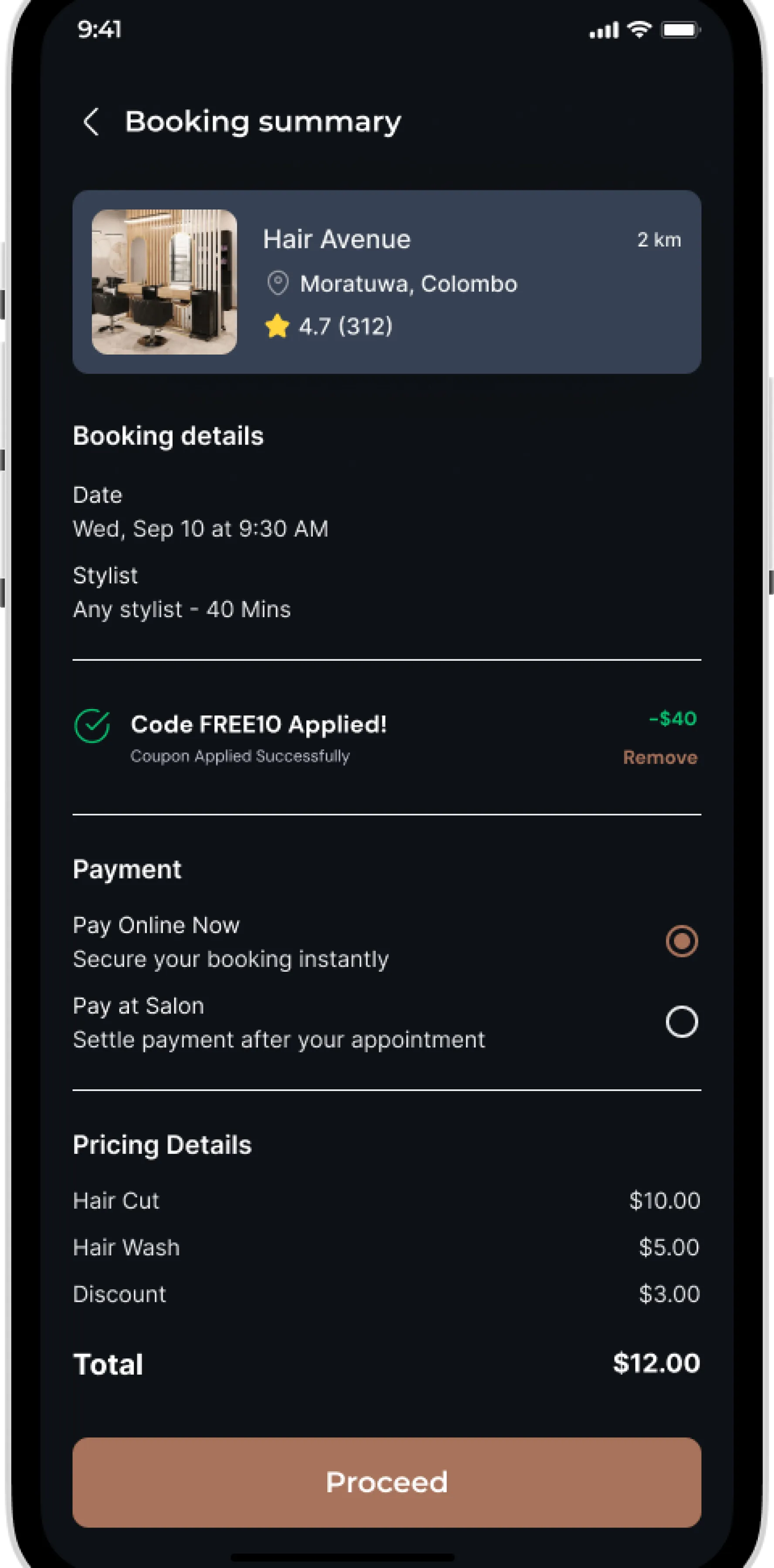Tap the Hair Avenue salon name
The width and height of the screenshot is (774, 1568).
tap(337, 239)
